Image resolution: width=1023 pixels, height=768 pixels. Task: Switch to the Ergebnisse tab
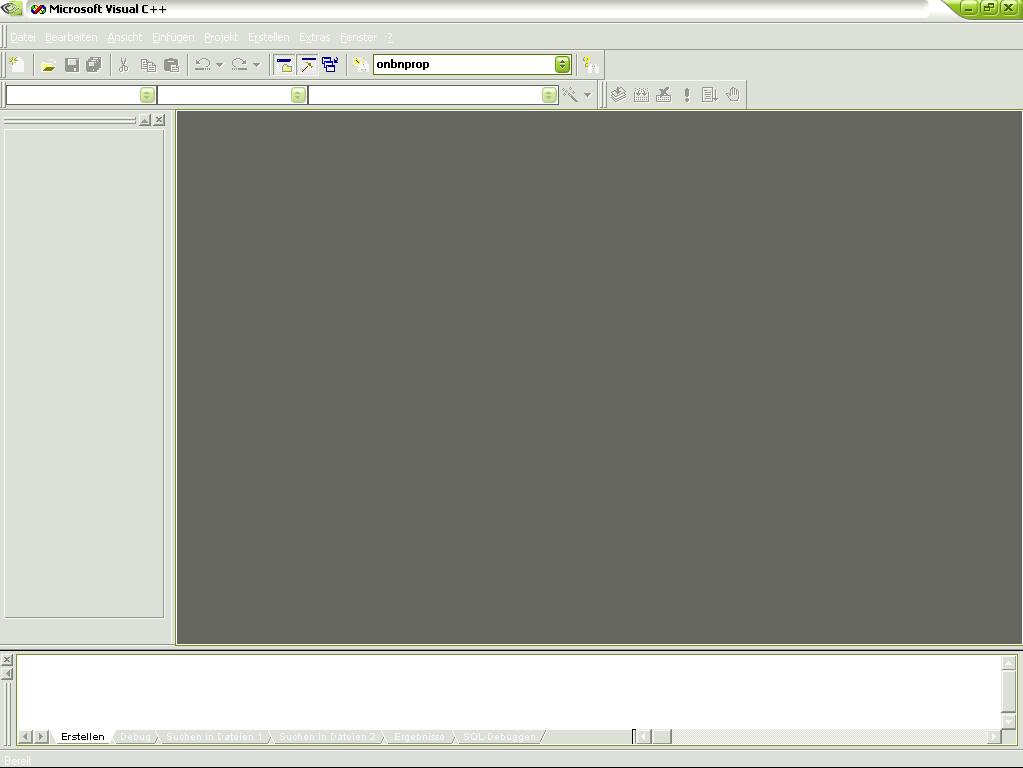[x=419, y=737]
